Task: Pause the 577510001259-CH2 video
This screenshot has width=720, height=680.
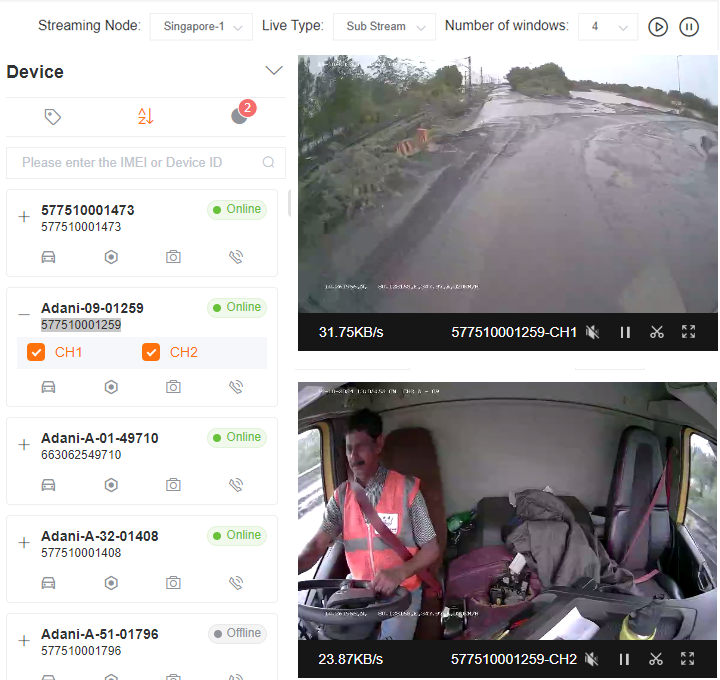Action: [624, 659]
